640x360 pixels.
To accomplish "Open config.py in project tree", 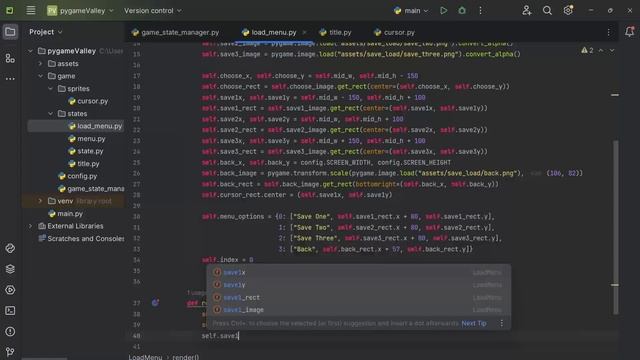I will [82, 176].
